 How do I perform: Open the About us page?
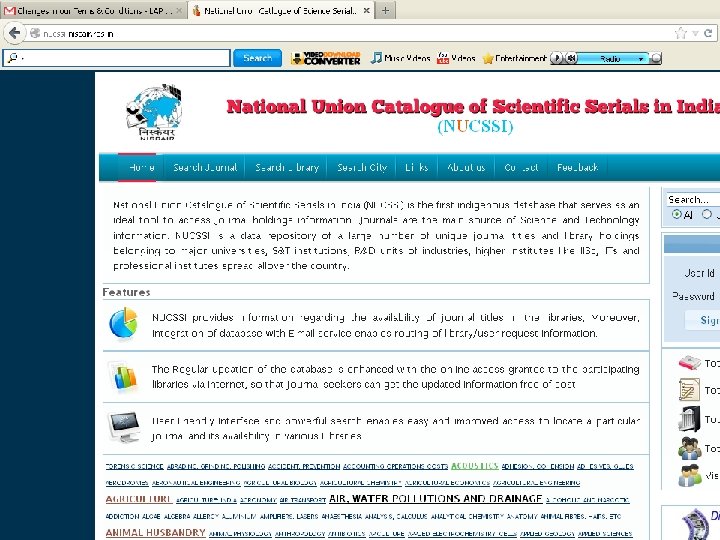466,168
